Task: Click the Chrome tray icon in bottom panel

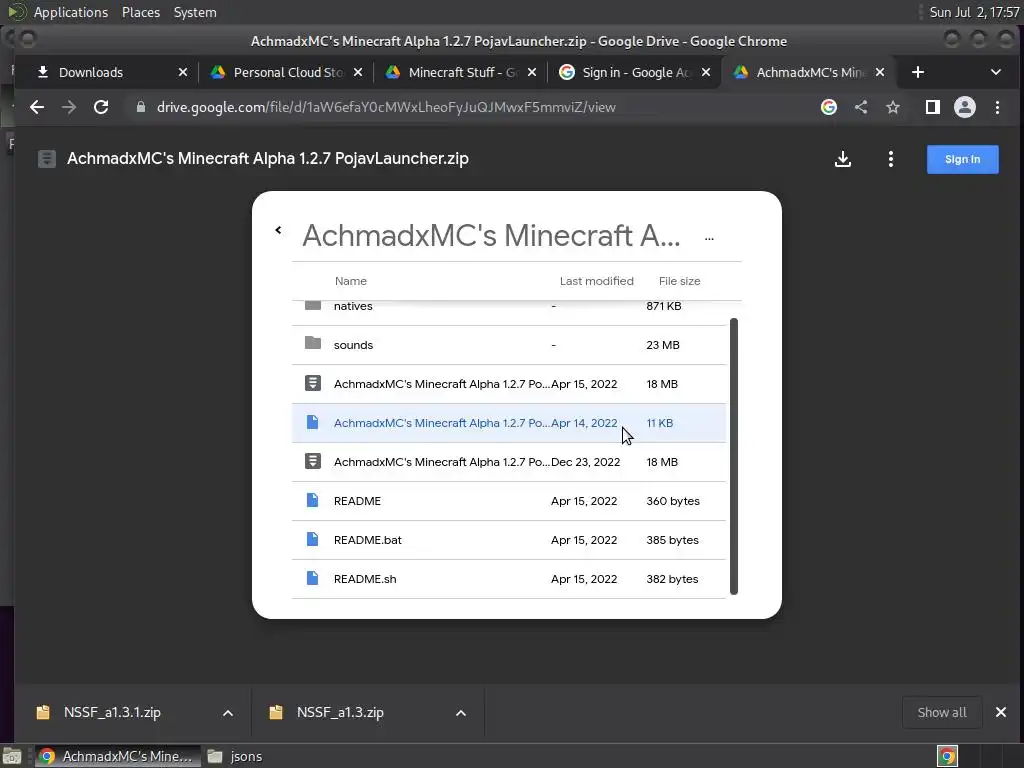Action: [947, 756]
